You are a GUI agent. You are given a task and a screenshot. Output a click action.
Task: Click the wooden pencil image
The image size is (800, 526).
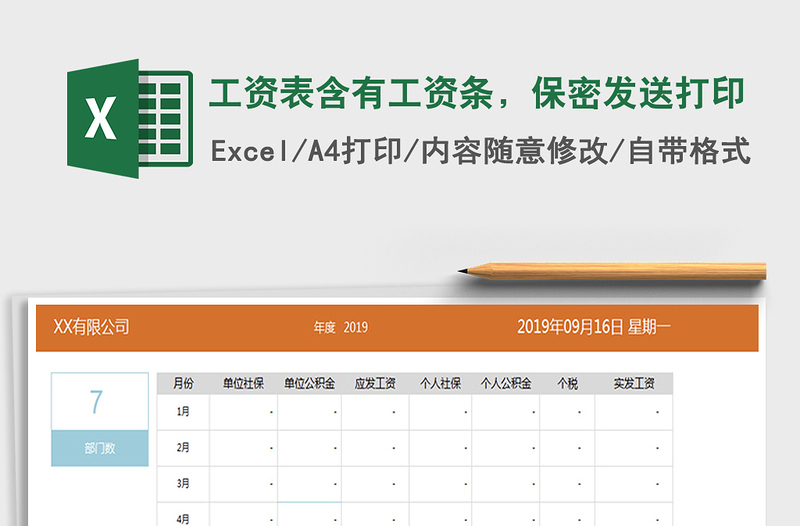612,271
